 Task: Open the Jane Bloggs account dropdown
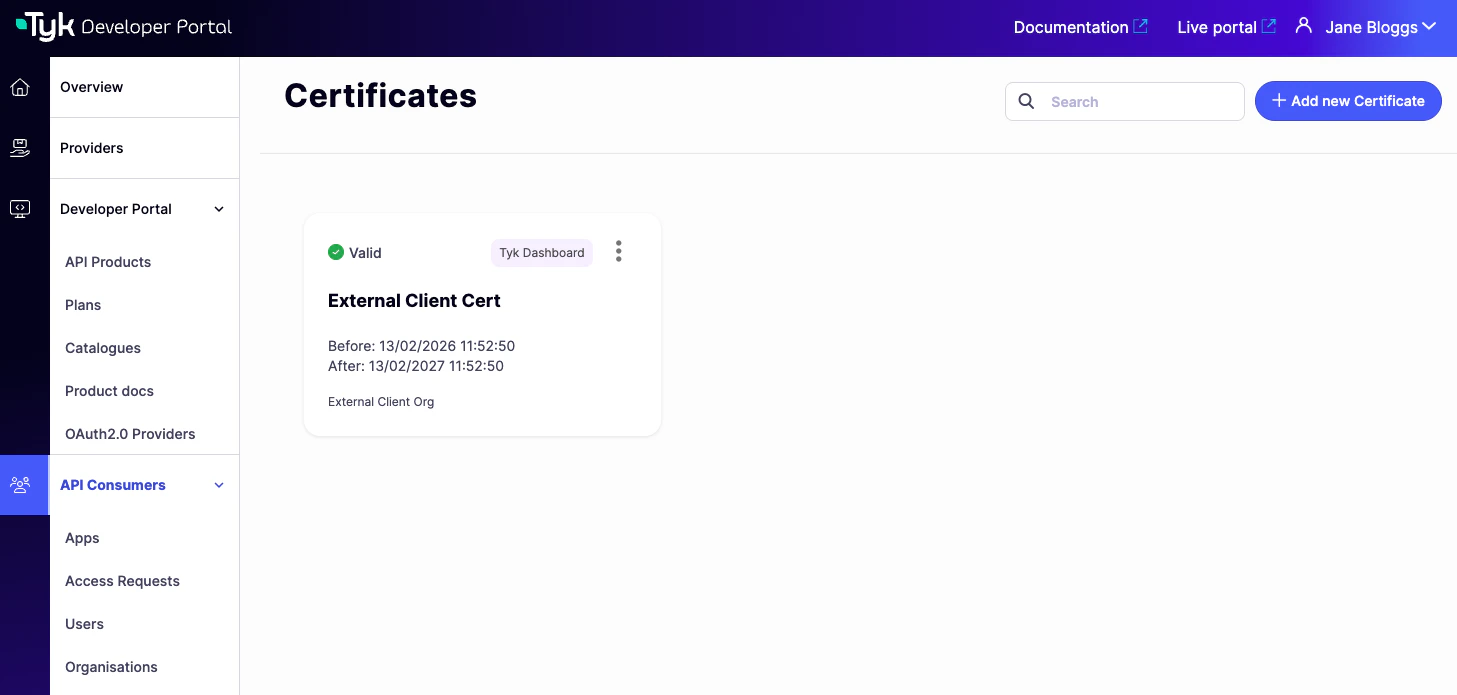coord(1381,27)
